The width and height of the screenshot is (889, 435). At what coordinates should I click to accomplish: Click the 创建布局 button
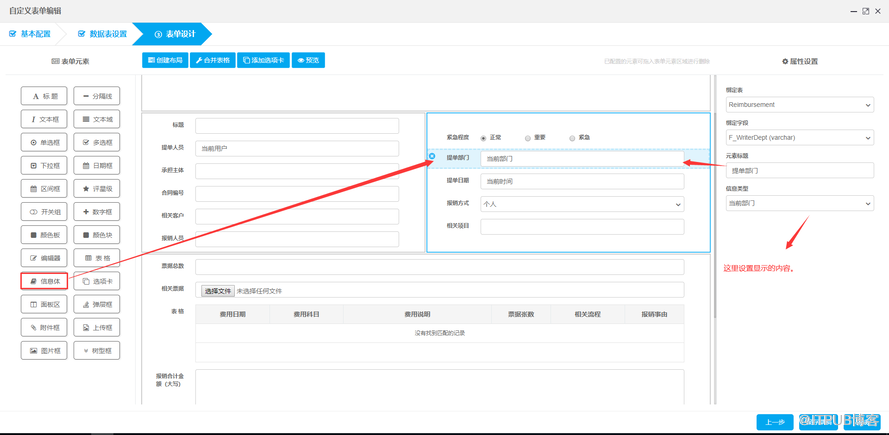click(x=165, y=60)
